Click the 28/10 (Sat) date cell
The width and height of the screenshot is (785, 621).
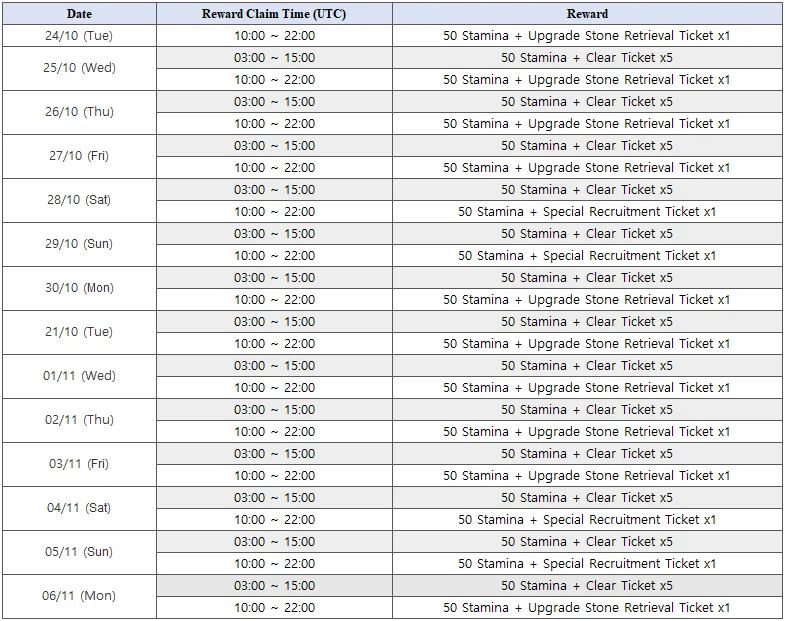(x=79, y=200)
